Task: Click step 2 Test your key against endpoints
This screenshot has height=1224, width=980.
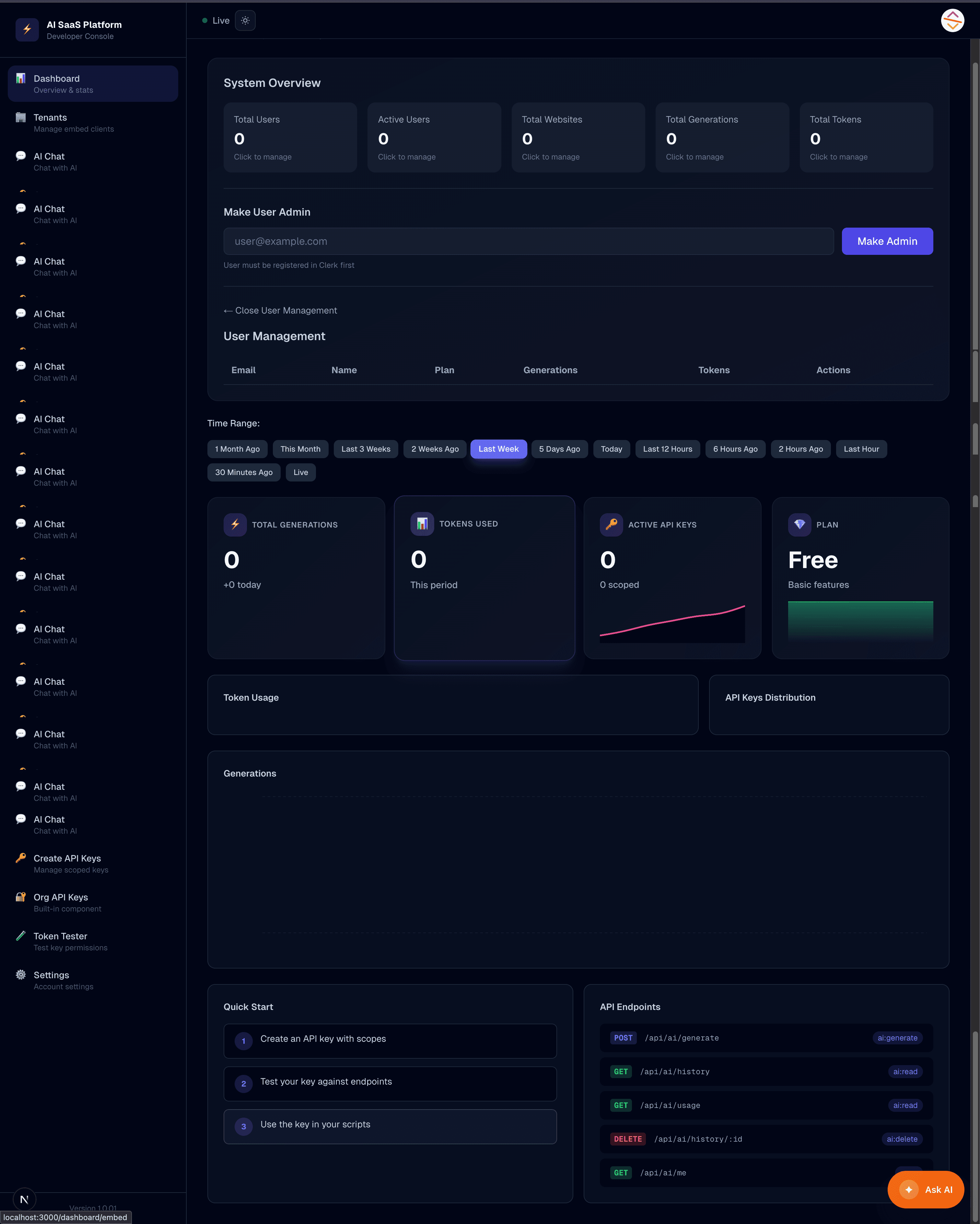Action: click(390, 1083)
